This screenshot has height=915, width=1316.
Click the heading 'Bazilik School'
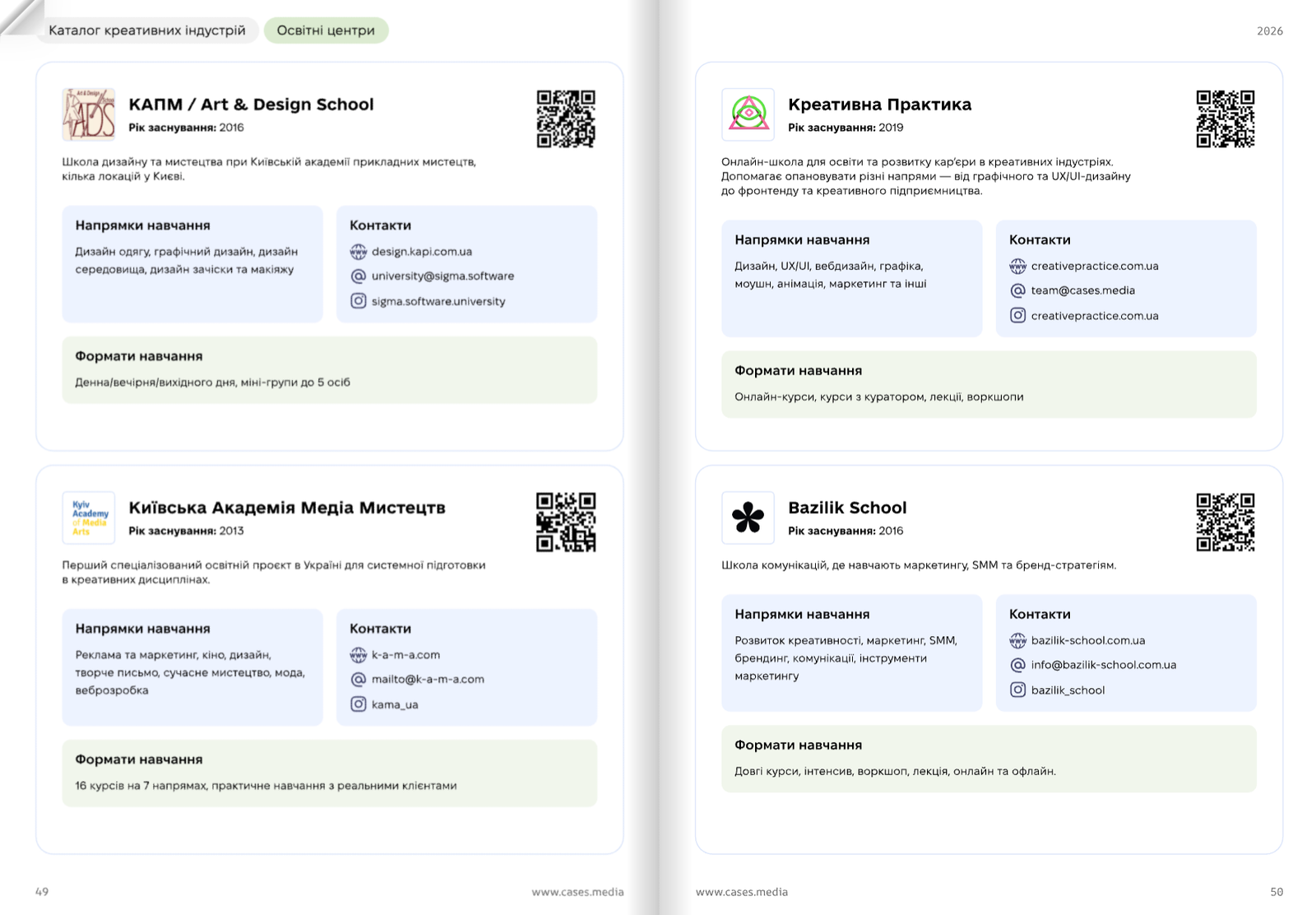coord(847,508)
